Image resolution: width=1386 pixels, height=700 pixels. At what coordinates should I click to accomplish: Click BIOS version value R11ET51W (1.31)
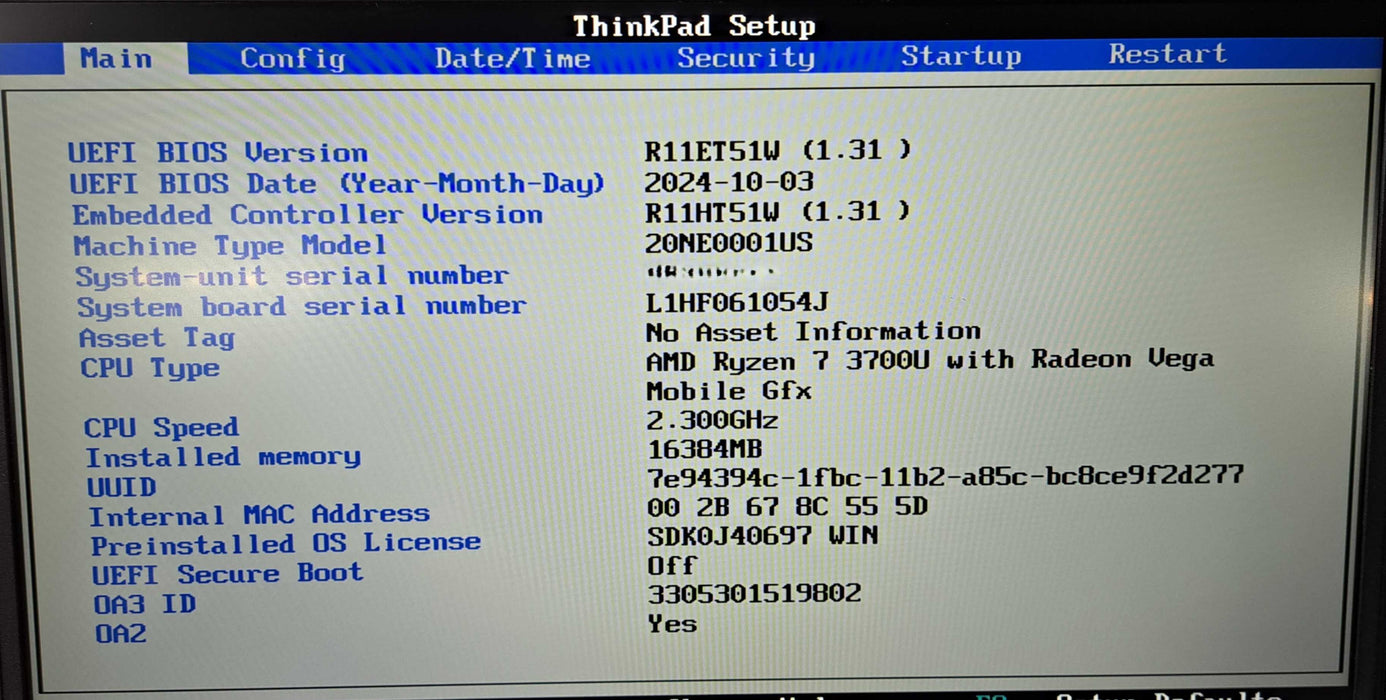pos(778,150)
